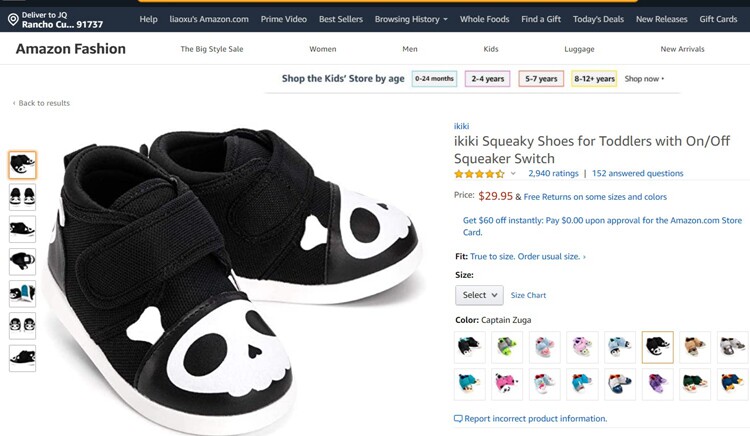This screenshot has width=750, height=436.
Task: Go to the Luggage category tab
Action: pos(579,49)
